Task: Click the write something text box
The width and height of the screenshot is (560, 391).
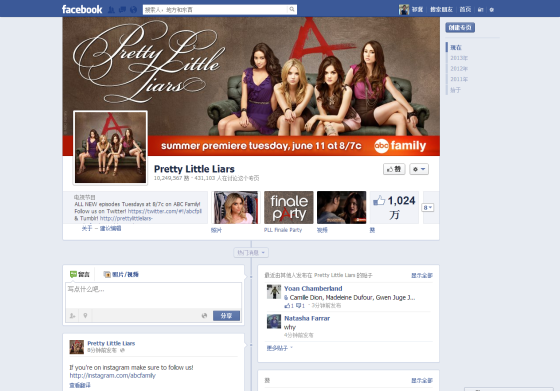Action: tap(154, 295)
